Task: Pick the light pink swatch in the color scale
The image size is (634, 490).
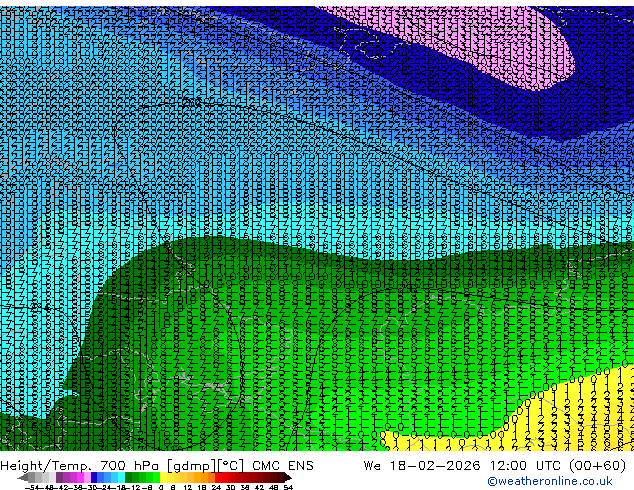Action: (x=87, y=477)
